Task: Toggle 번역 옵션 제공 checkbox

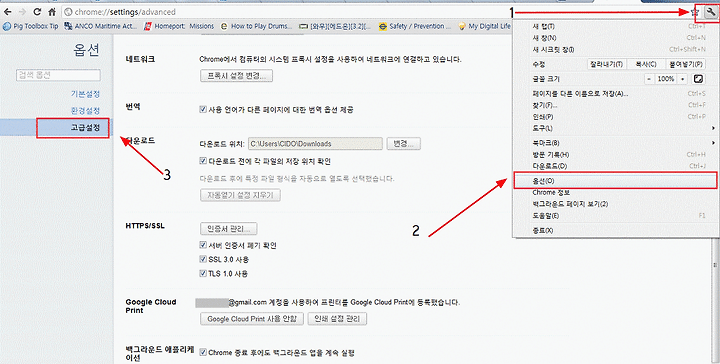Action: 203,109
